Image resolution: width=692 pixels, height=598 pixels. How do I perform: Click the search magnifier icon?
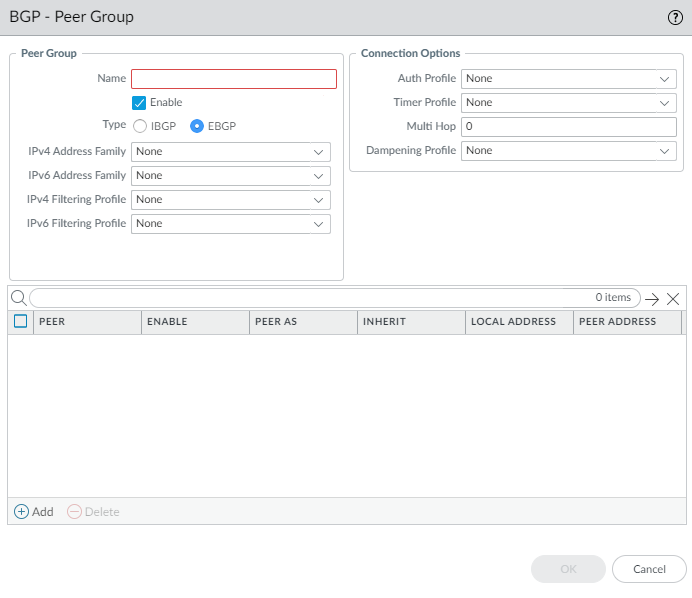18,298
